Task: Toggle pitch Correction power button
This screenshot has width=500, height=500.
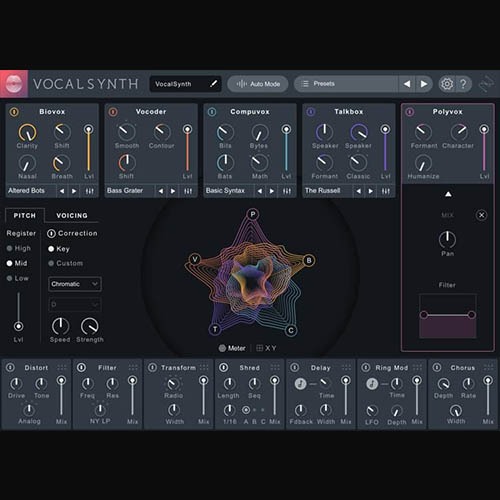Action: [x=51, y=233]
